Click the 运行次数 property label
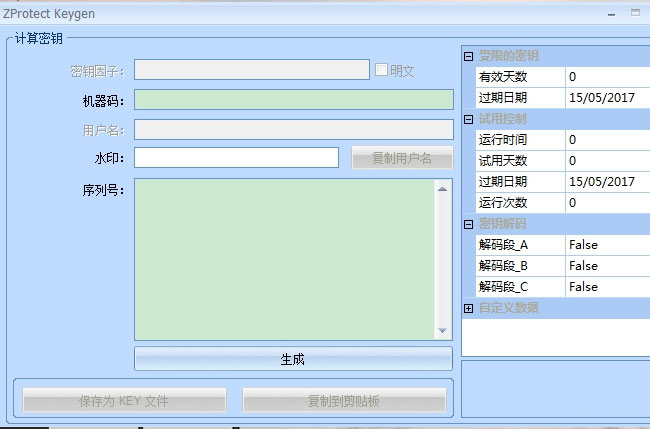The width and height of the screenshot is (650, 429). tap(503, 203)
